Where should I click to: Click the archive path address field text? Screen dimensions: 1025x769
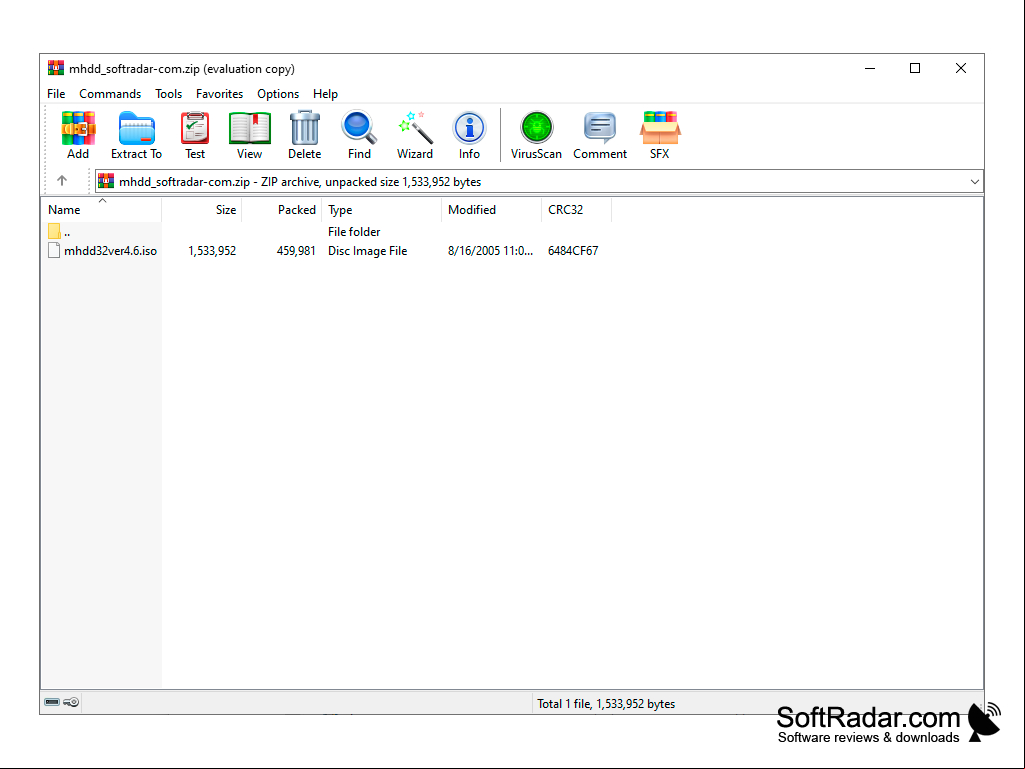[x=300, y=182]
